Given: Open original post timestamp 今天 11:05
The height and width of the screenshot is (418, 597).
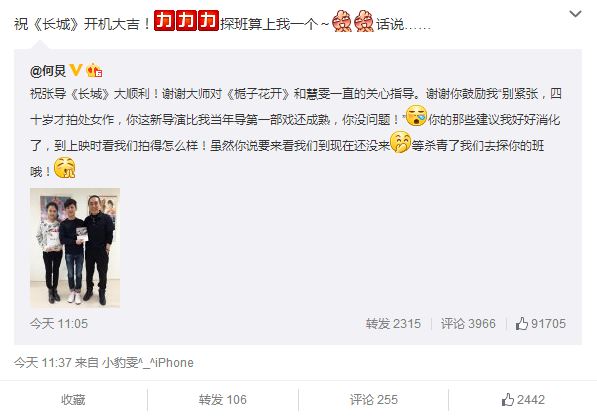Looking at the screenshot, I should (59, 324).
